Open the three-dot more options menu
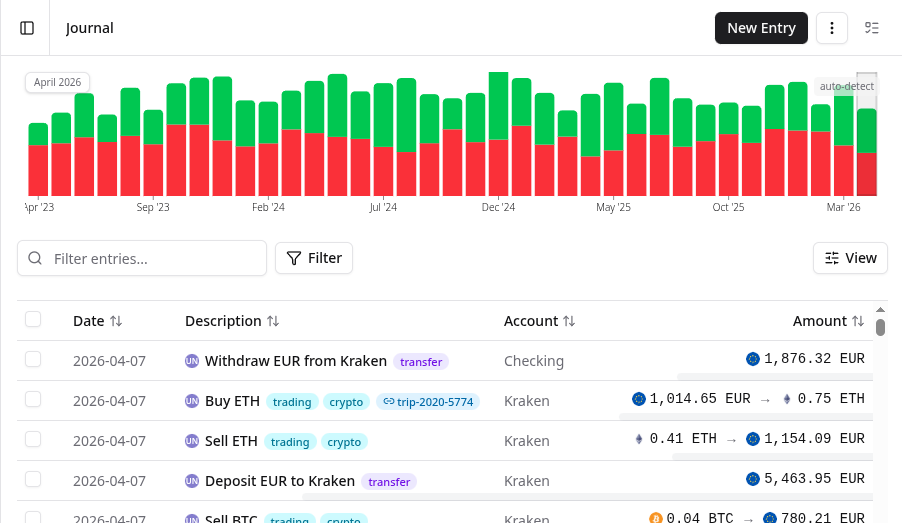The image size is (902, 523). [832, 28]
